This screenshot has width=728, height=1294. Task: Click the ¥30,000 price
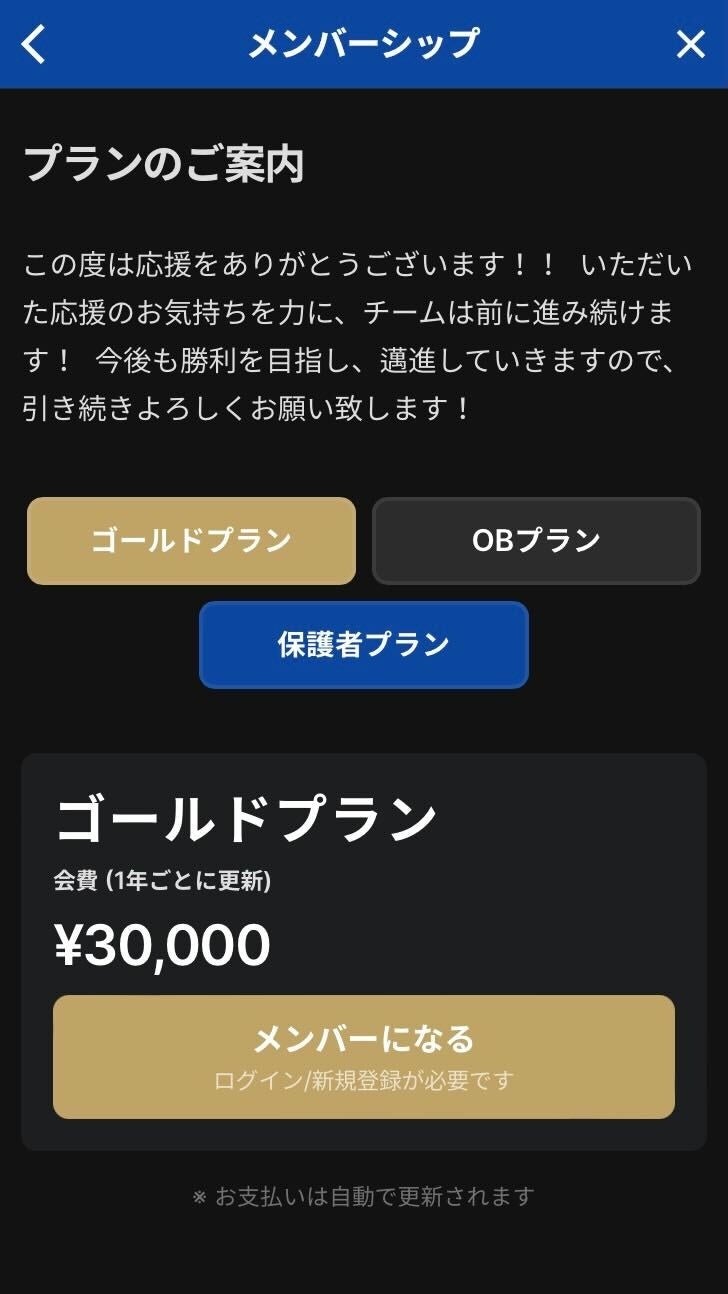162,945
